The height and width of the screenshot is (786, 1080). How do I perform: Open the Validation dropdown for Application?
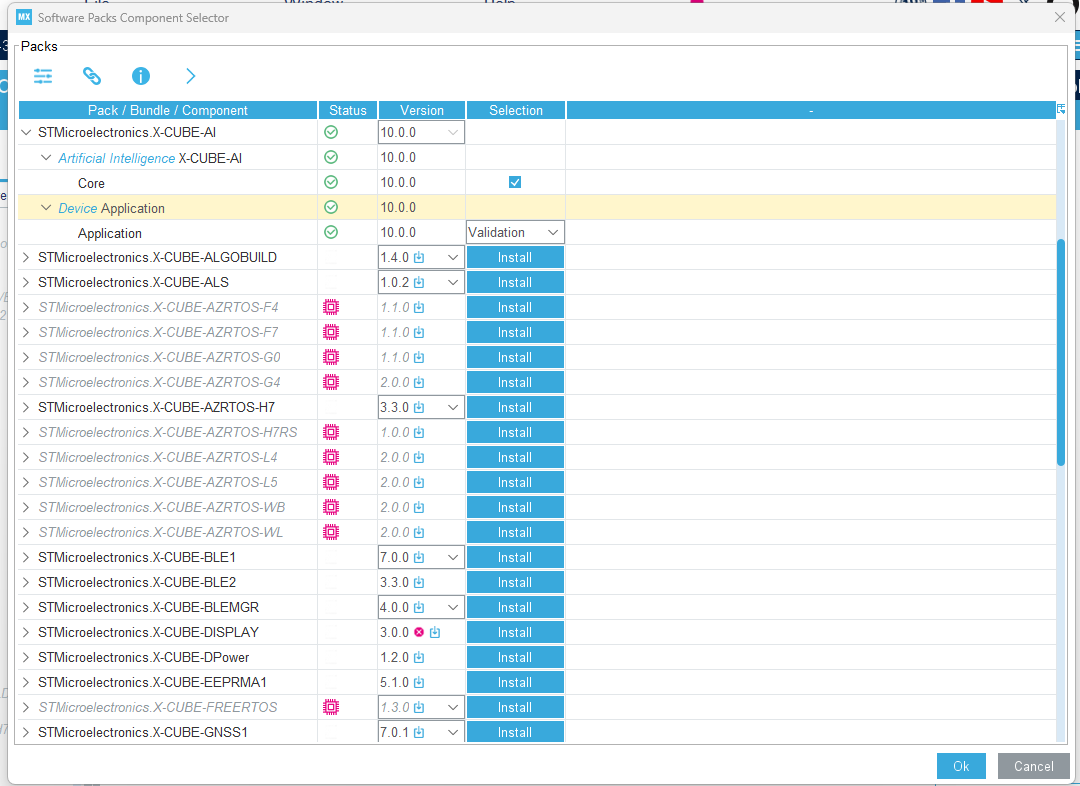(x=514, y=231)
